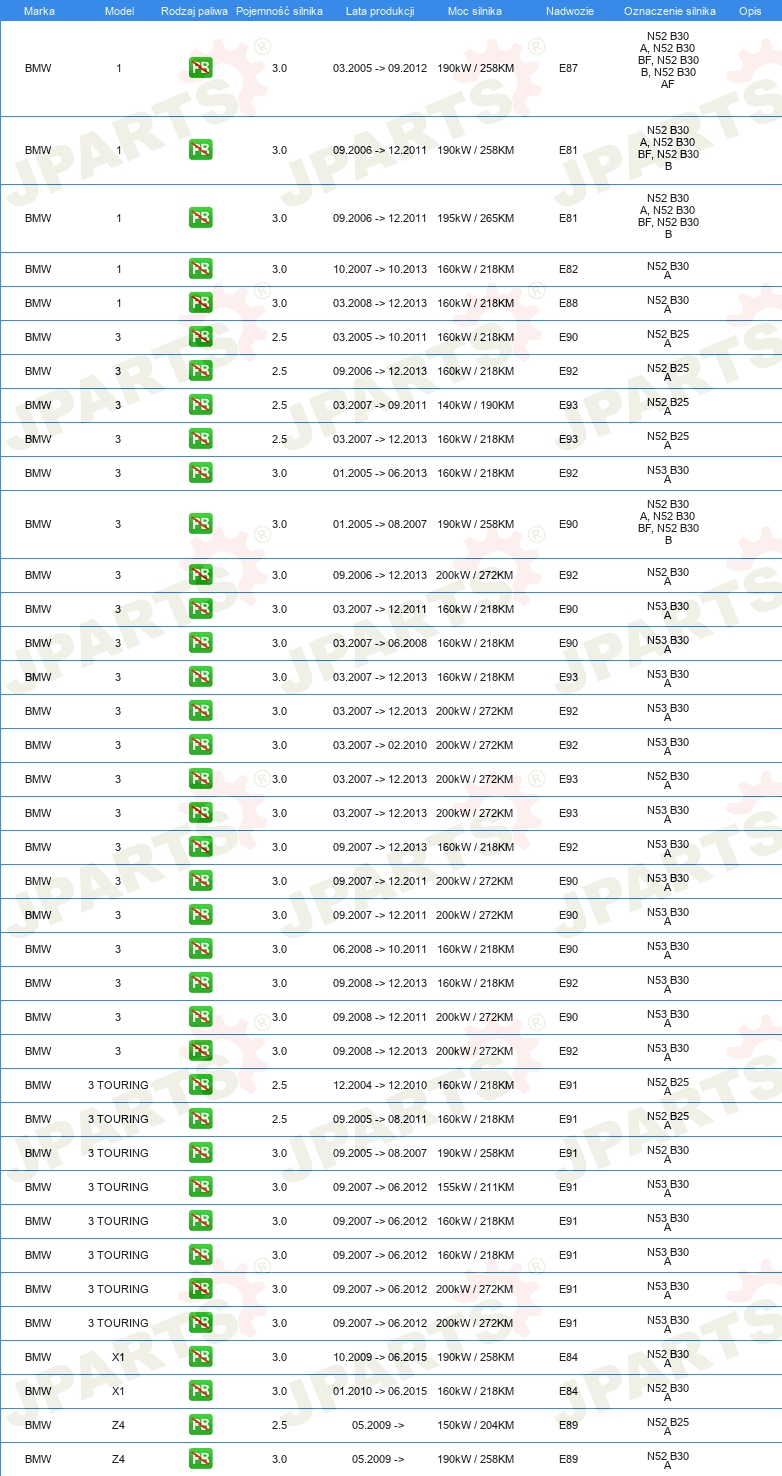Image resolution: width=782 pixels, height=1476 pixels.
Task: Select the petrol icon in the E88 row
Action: click(200, 303)
